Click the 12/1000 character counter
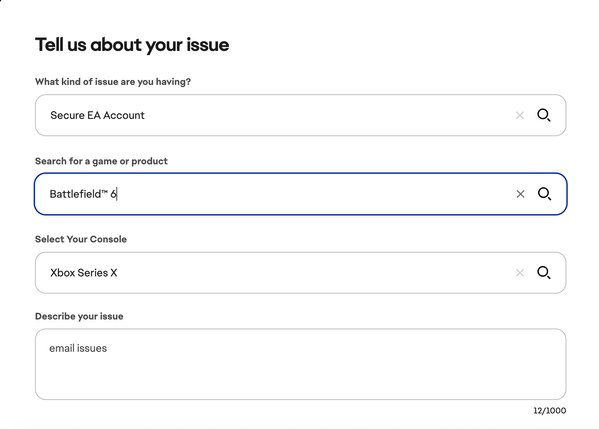The image size is (599, 429). pos(550,411)
